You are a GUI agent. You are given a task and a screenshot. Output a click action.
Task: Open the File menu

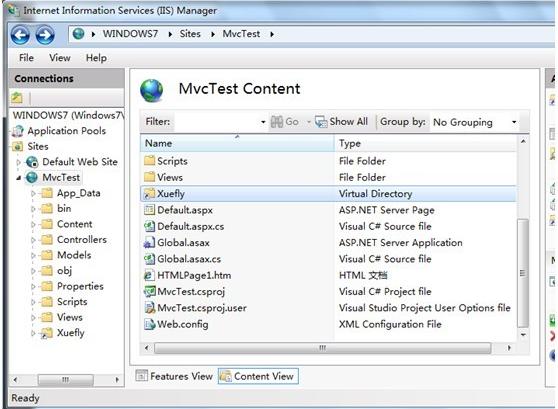(x=26, y=58)
